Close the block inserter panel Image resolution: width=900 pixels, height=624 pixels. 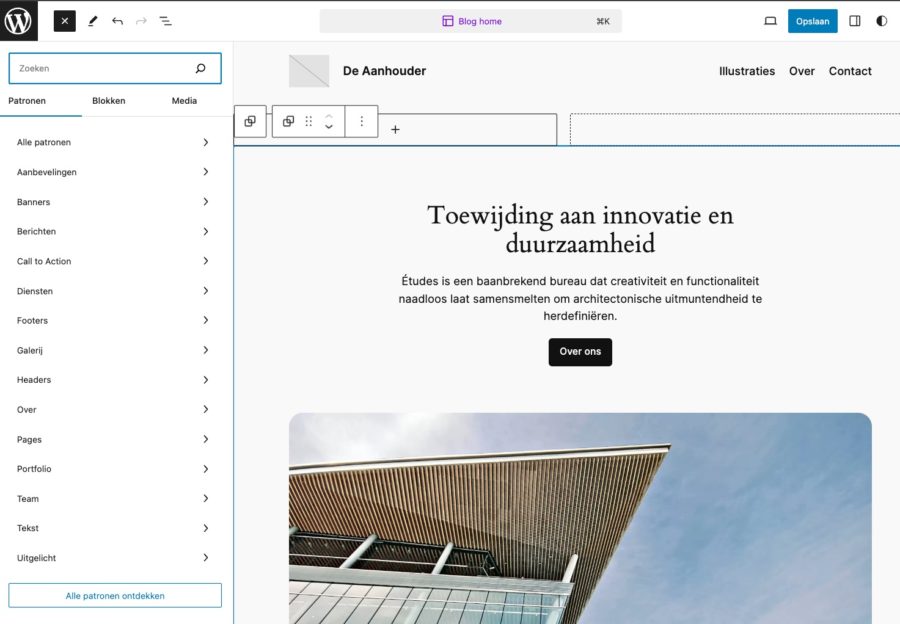(65, 21)
